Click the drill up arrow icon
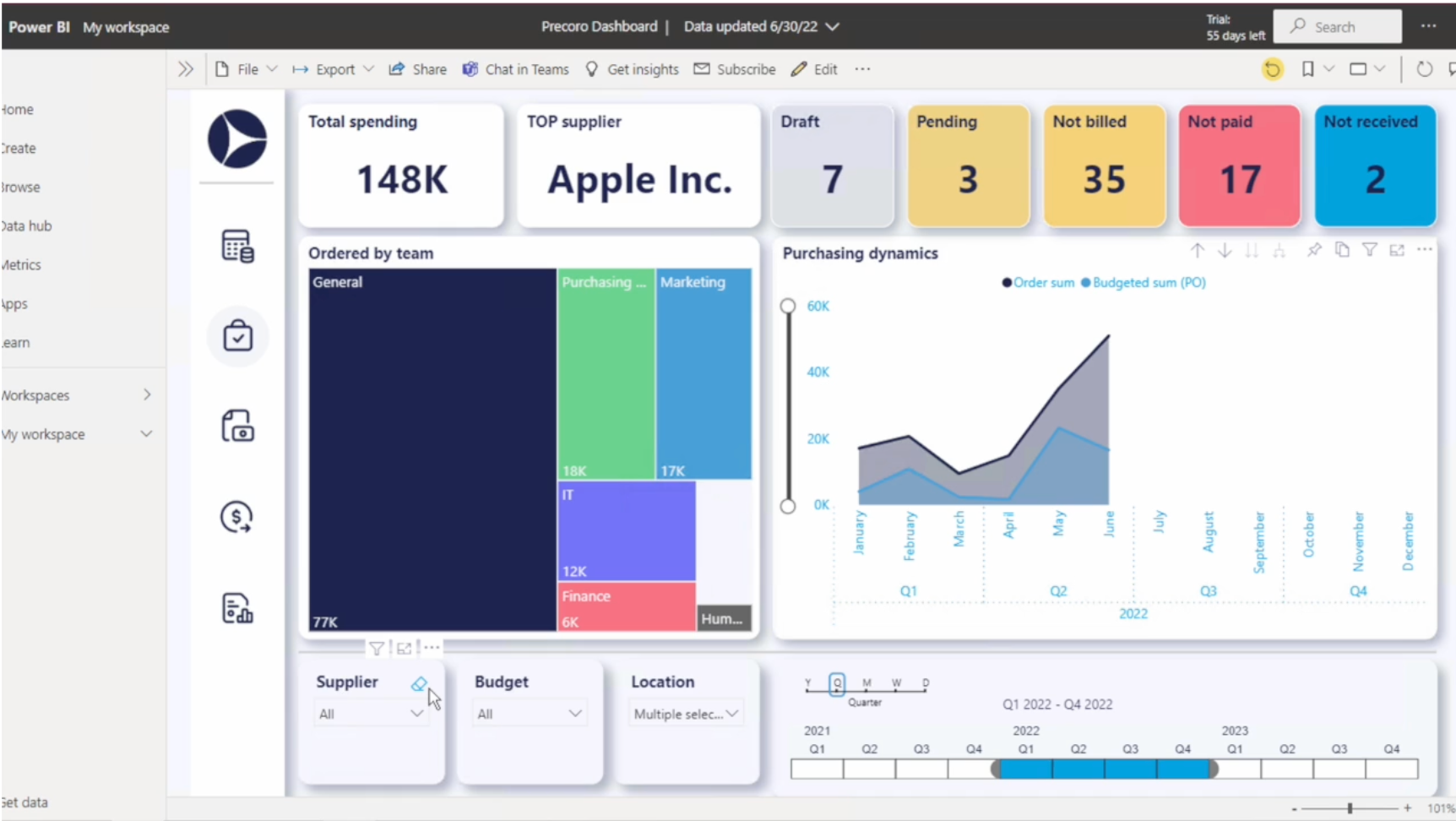The width and height of the screenshot is (1456, 821). click(1197, 250)
